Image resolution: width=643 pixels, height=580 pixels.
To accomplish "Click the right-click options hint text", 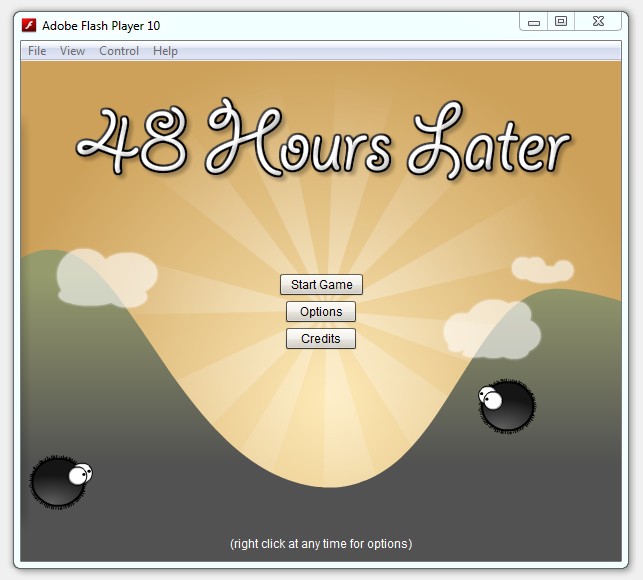I will (x=321, y=544).
